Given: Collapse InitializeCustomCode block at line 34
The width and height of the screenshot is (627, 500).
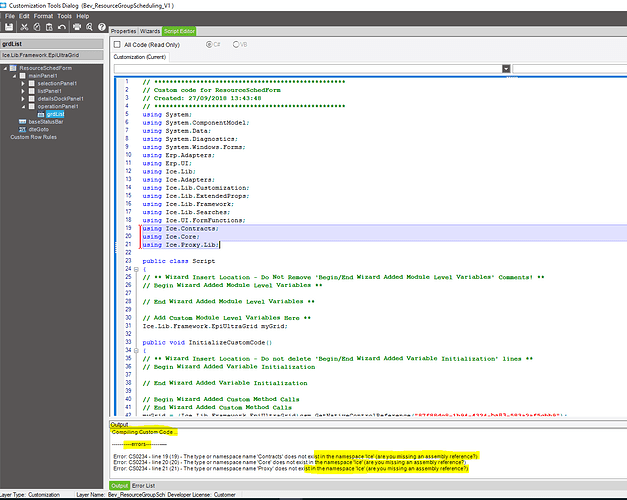Looking at the screenshot, I should click(x=136, y=351).
